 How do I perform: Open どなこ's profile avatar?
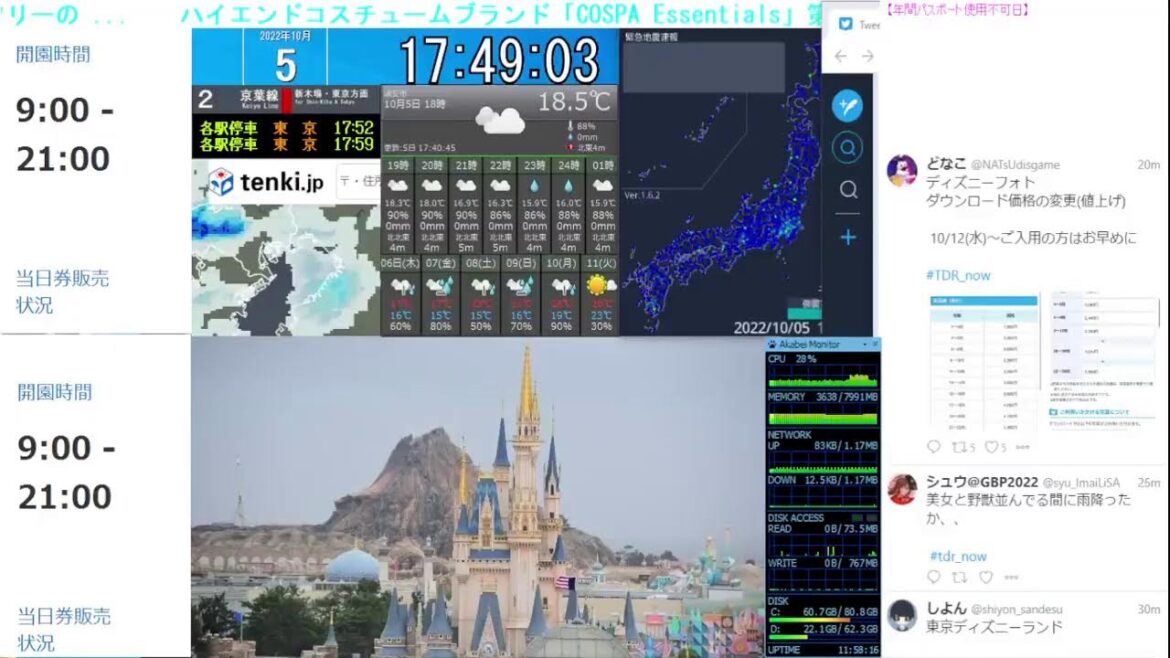pos(901,169)
